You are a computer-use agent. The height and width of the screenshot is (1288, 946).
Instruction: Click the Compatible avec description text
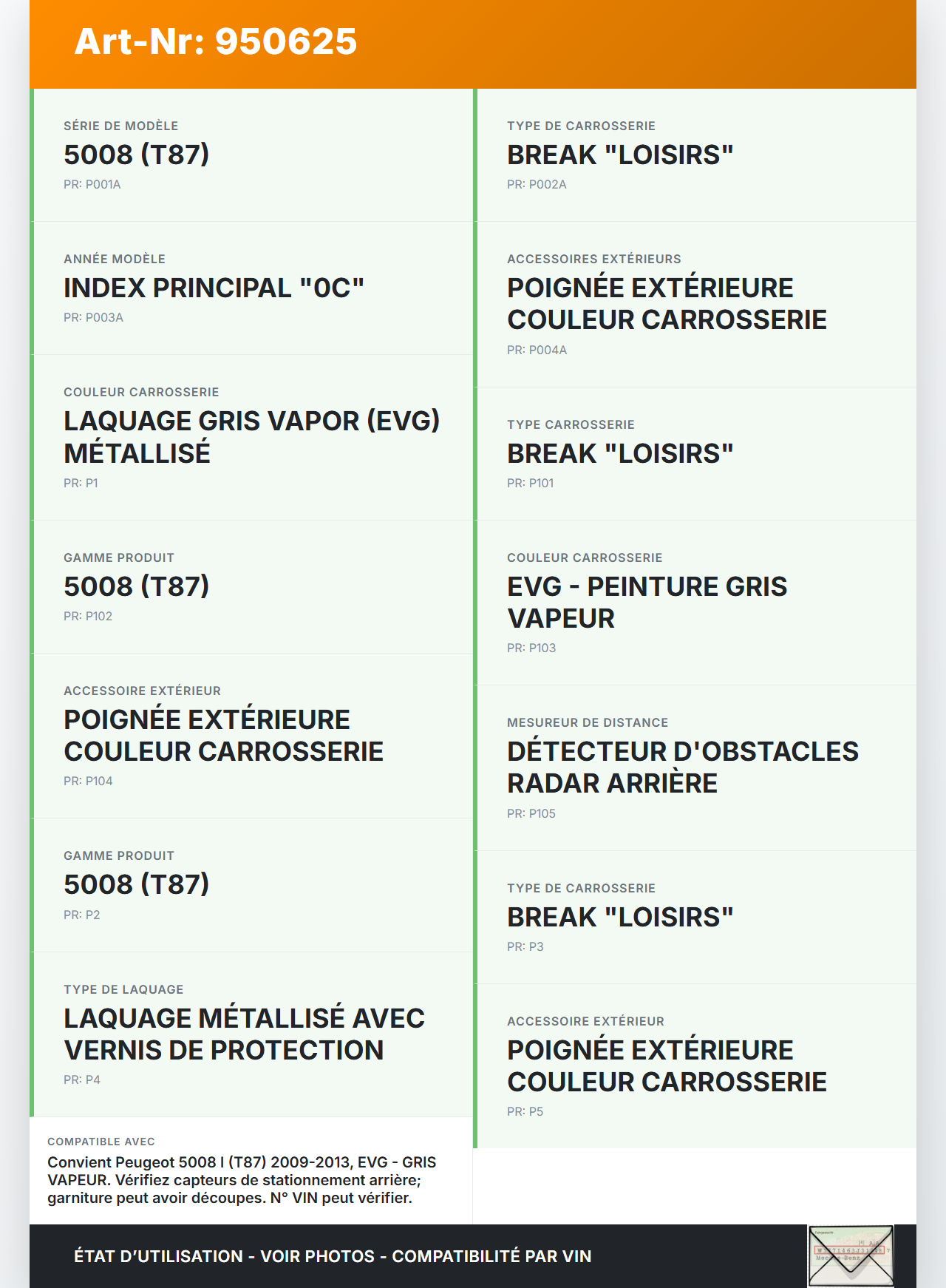pos(242,1180)
